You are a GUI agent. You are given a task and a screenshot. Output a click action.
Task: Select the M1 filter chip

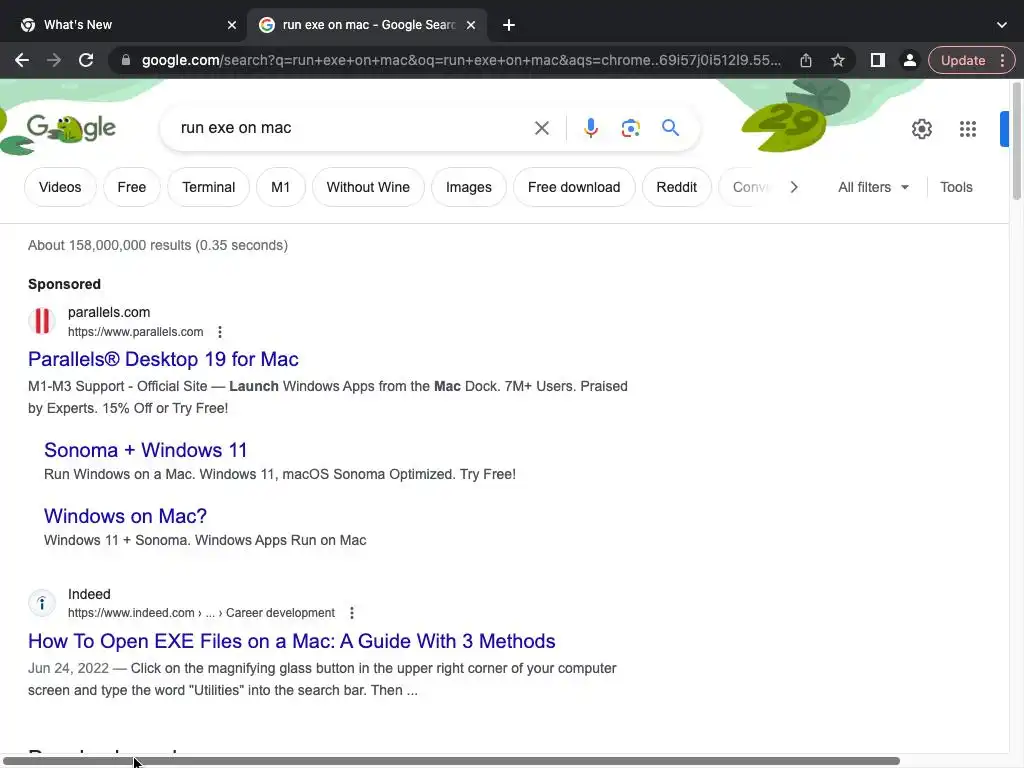tap(281, 187)
